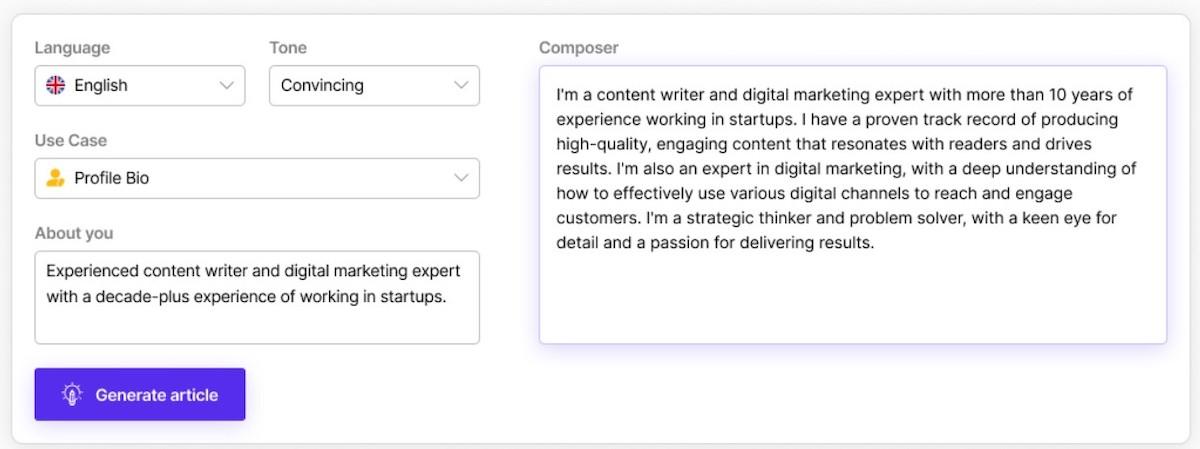The height and width of the screenshot is (449, 1200).
Task: Open the English language dropdown
Action: tap(140, 86)
